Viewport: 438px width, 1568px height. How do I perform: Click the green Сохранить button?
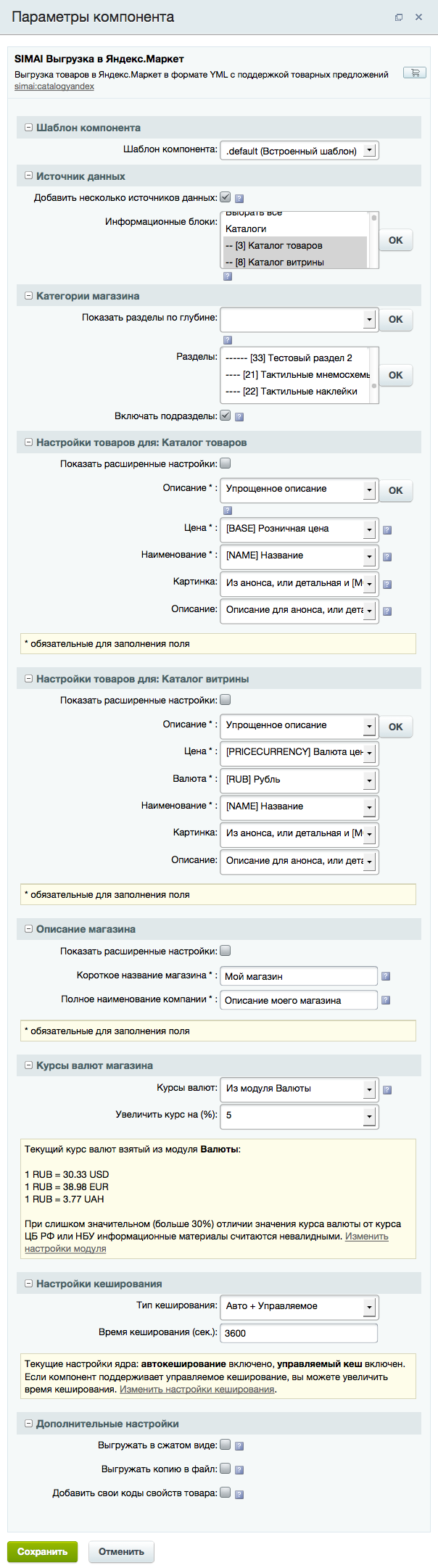42,1551
